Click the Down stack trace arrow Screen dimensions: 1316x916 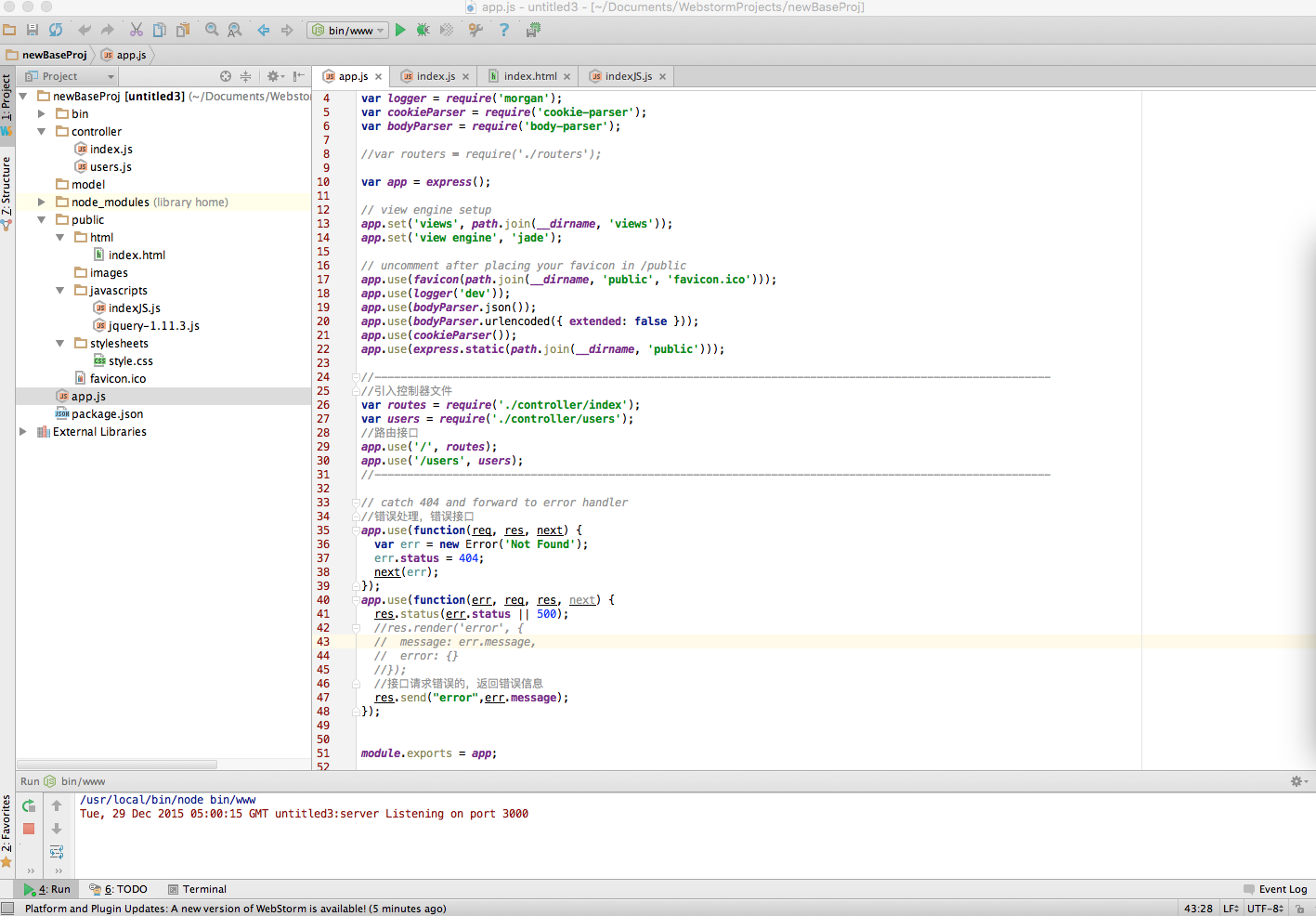pos(57,828)
